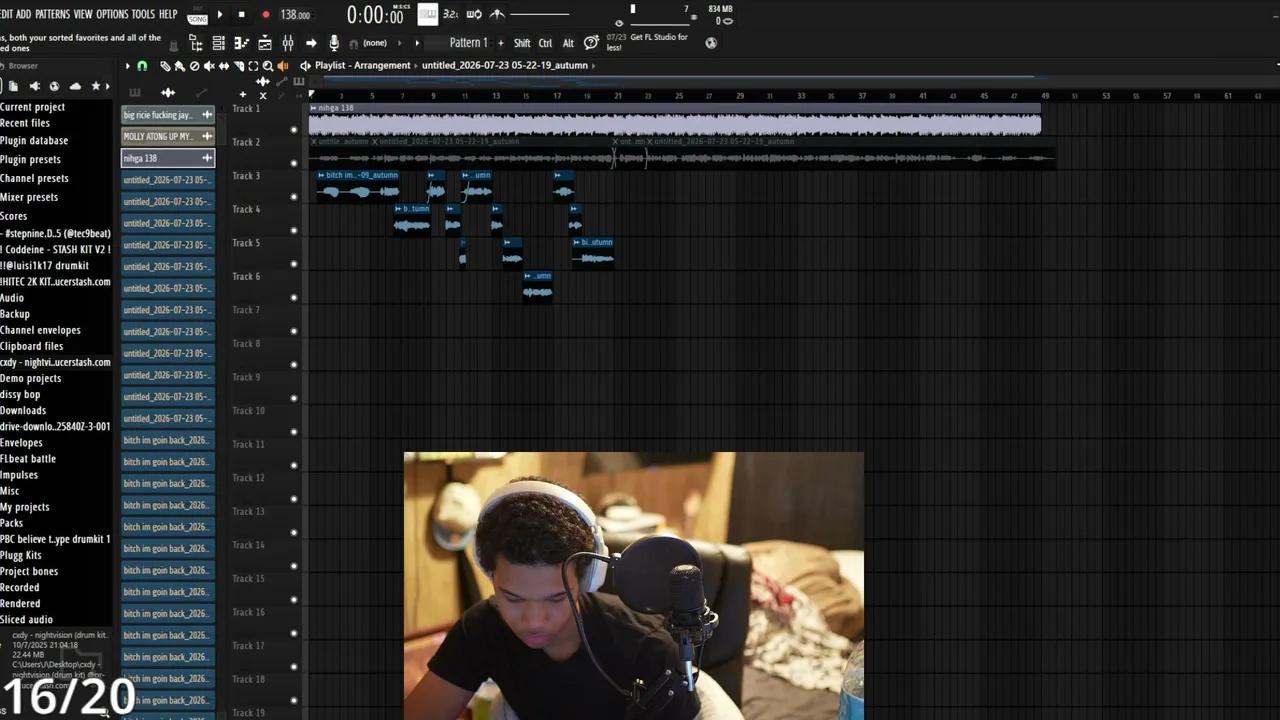Click the Shift key button
Image resolution: width=1280 pixels, height=720 pixels.
pos(522,43)
